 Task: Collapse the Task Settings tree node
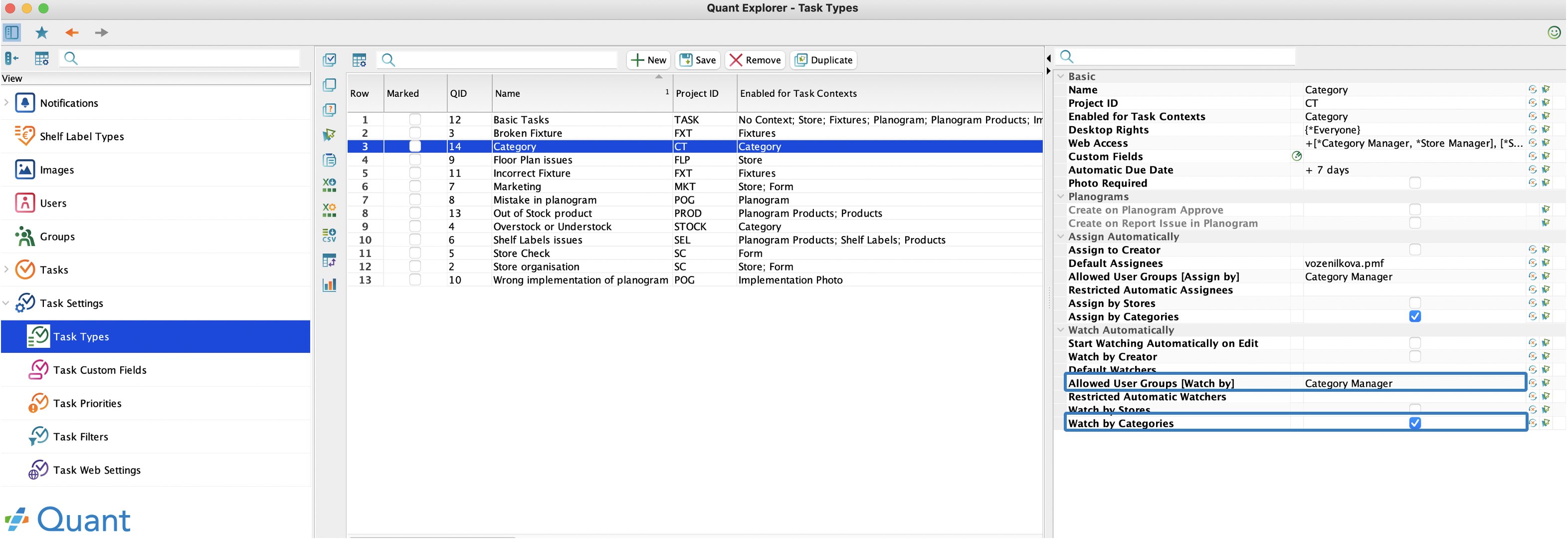pyautogui.click(x=6, y=303)
